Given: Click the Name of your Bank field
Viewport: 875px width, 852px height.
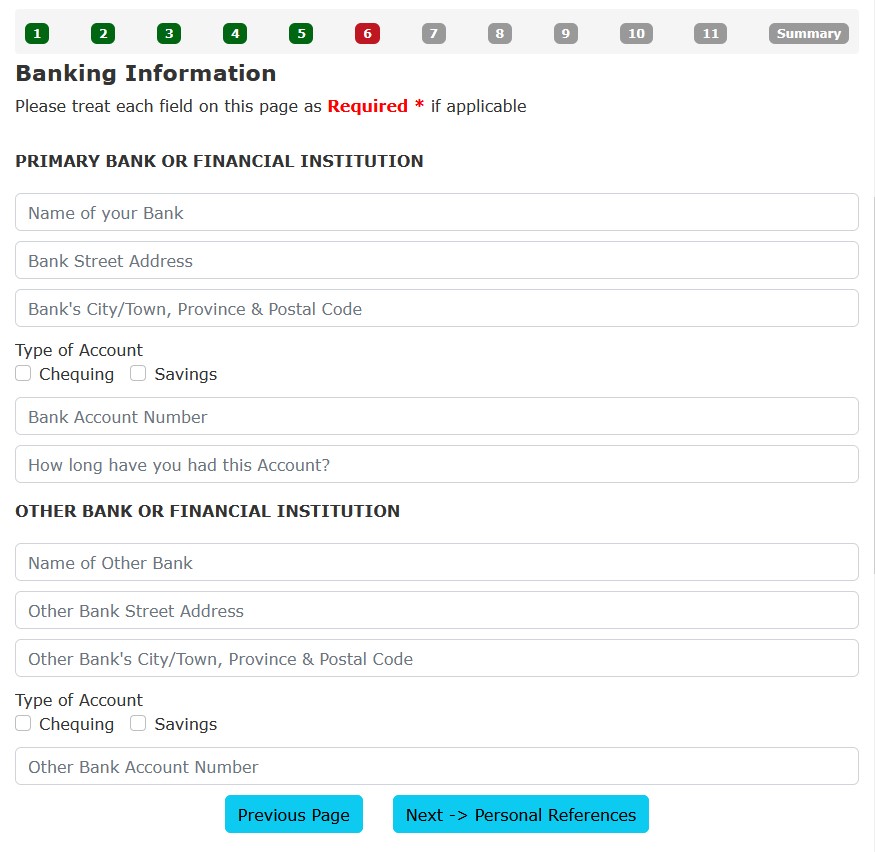Looking at the screenshot, I should [436, 213].
